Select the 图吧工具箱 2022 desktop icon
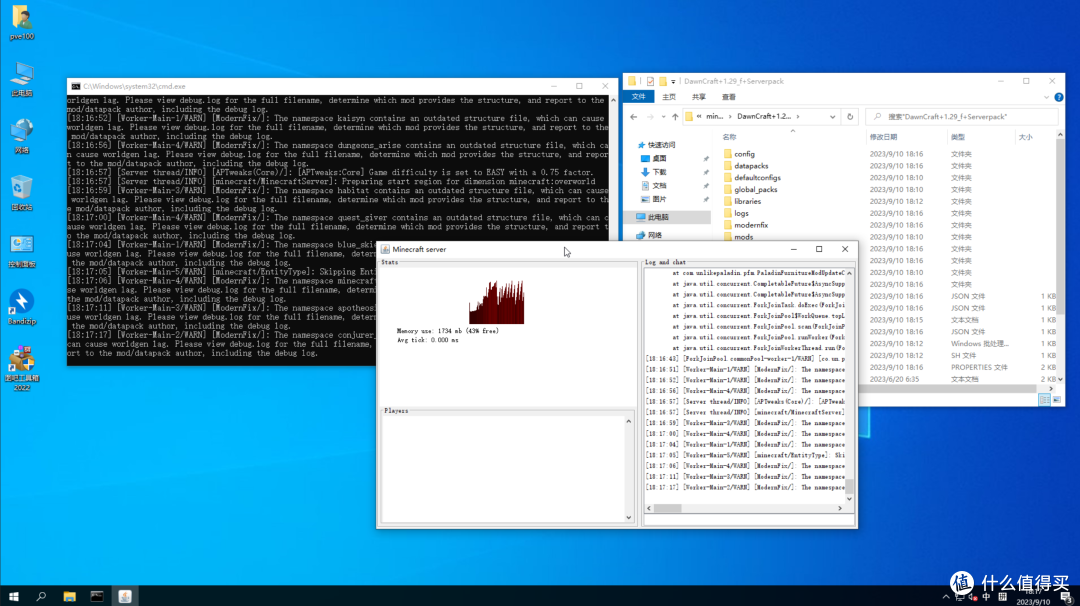 [x=22, y=368]
